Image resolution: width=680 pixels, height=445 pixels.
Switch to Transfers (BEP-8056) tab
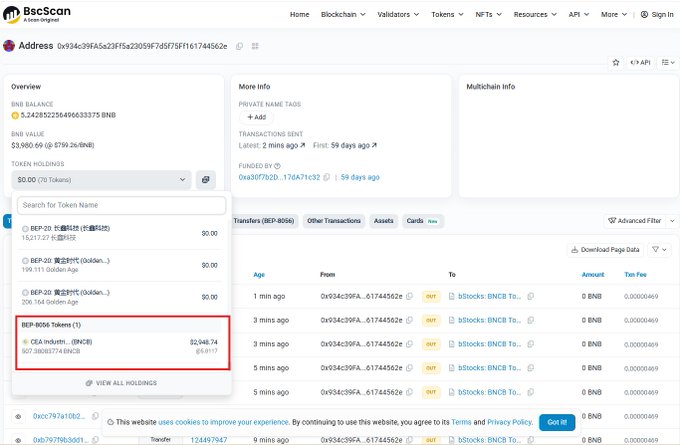point(264,221)
